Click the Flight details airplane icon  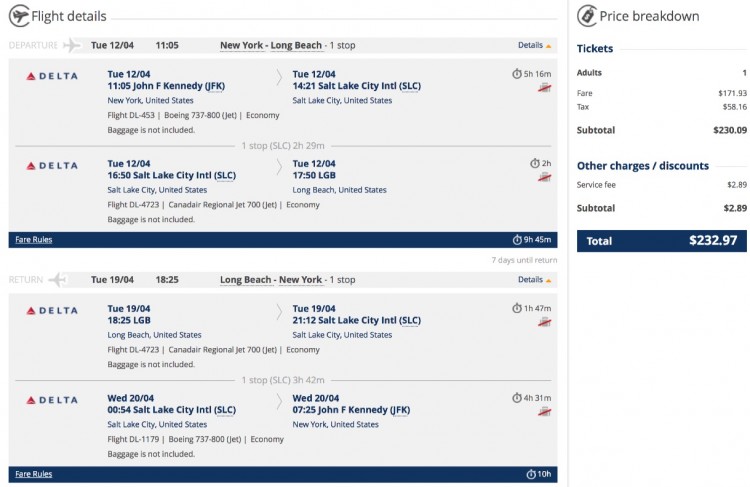point(18,16)
